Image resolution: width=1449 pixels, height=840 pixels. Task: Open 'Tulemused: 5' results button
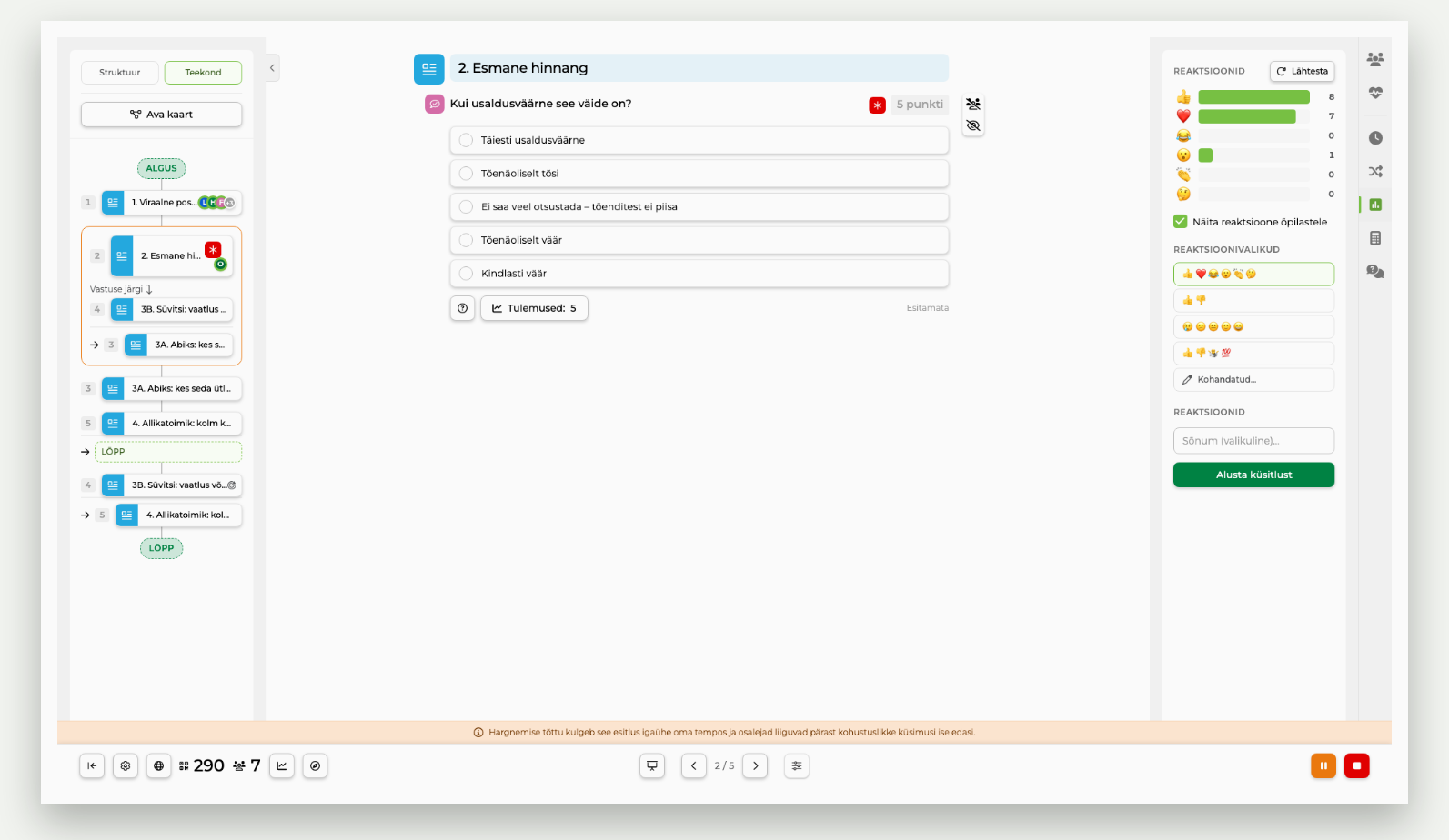[534, 308]
